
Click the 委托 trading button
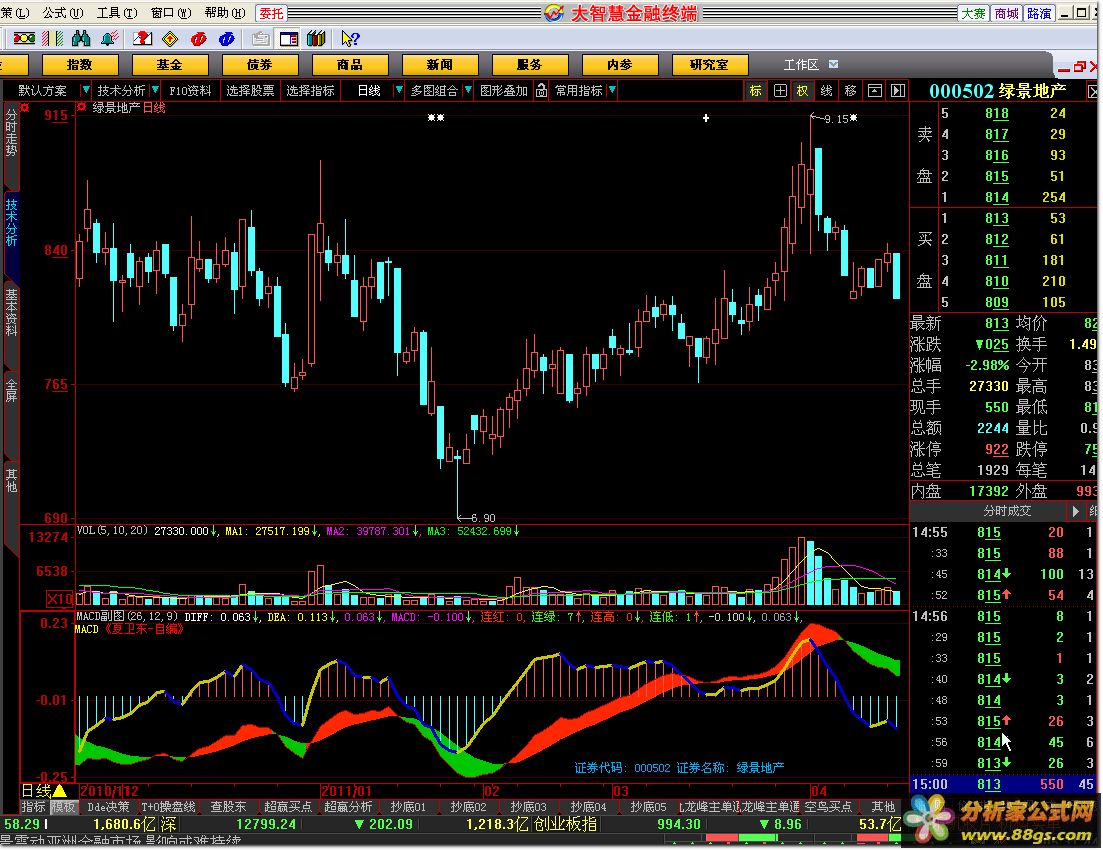(271, 13)
